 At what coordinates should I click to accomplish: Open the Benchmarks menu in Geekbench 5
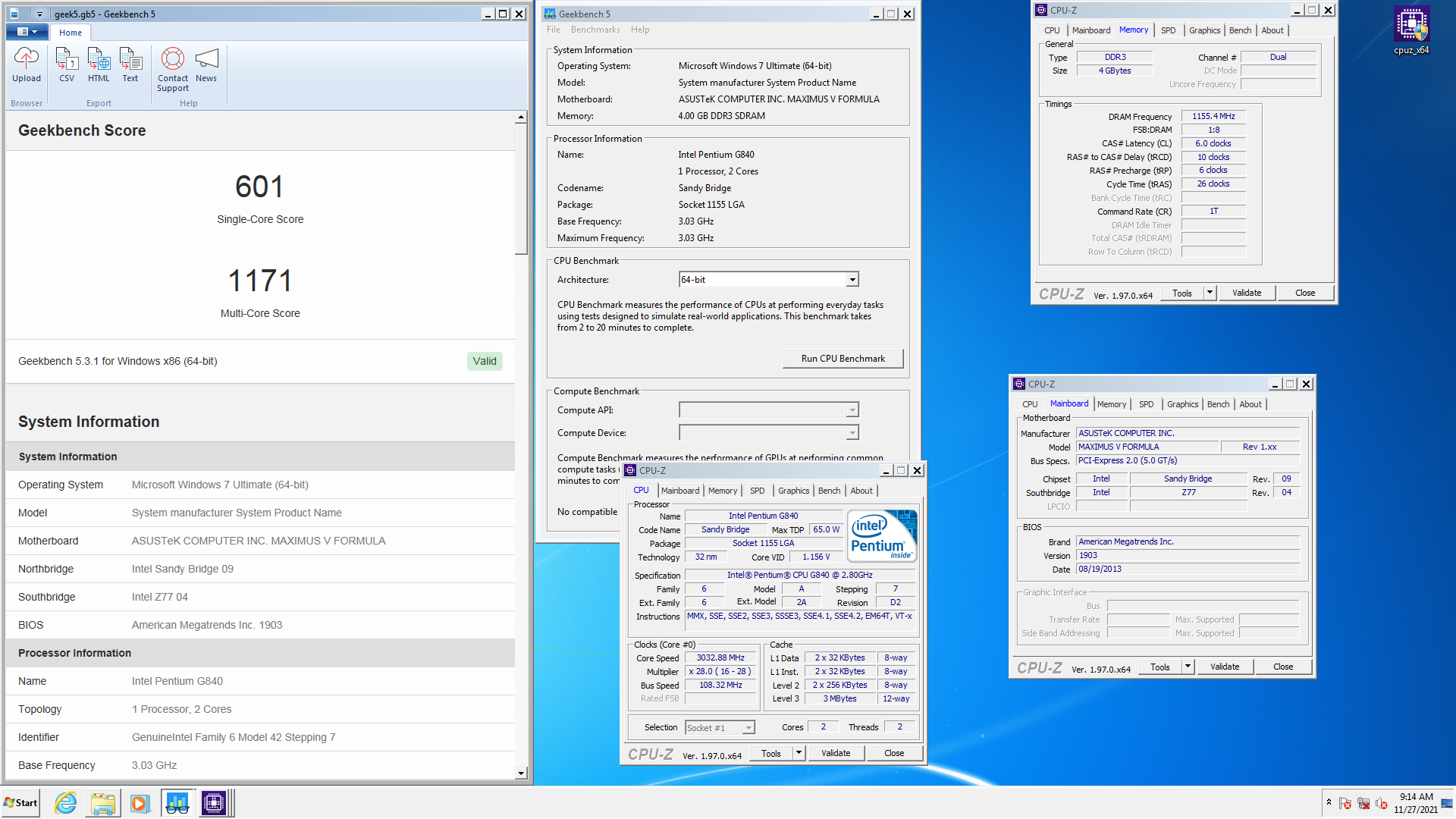(x=595, y=30)
